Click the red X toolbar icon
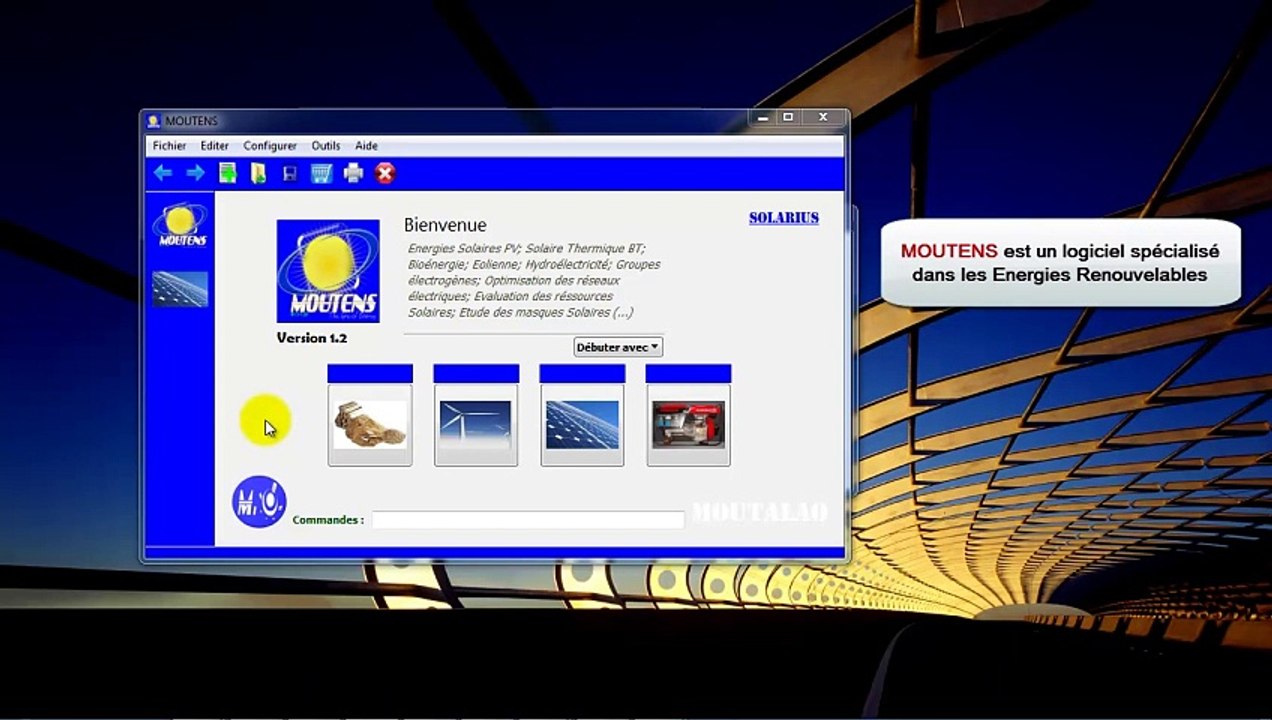 (385, 173)
